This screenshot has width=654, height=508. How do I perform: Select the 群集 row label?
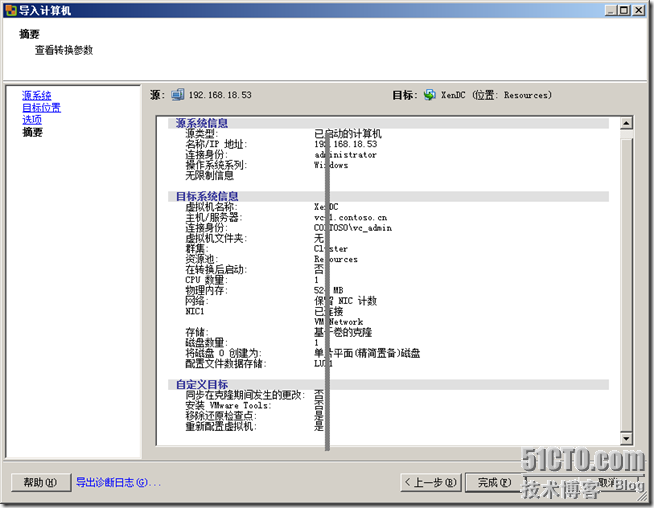(x=196, y=249)
